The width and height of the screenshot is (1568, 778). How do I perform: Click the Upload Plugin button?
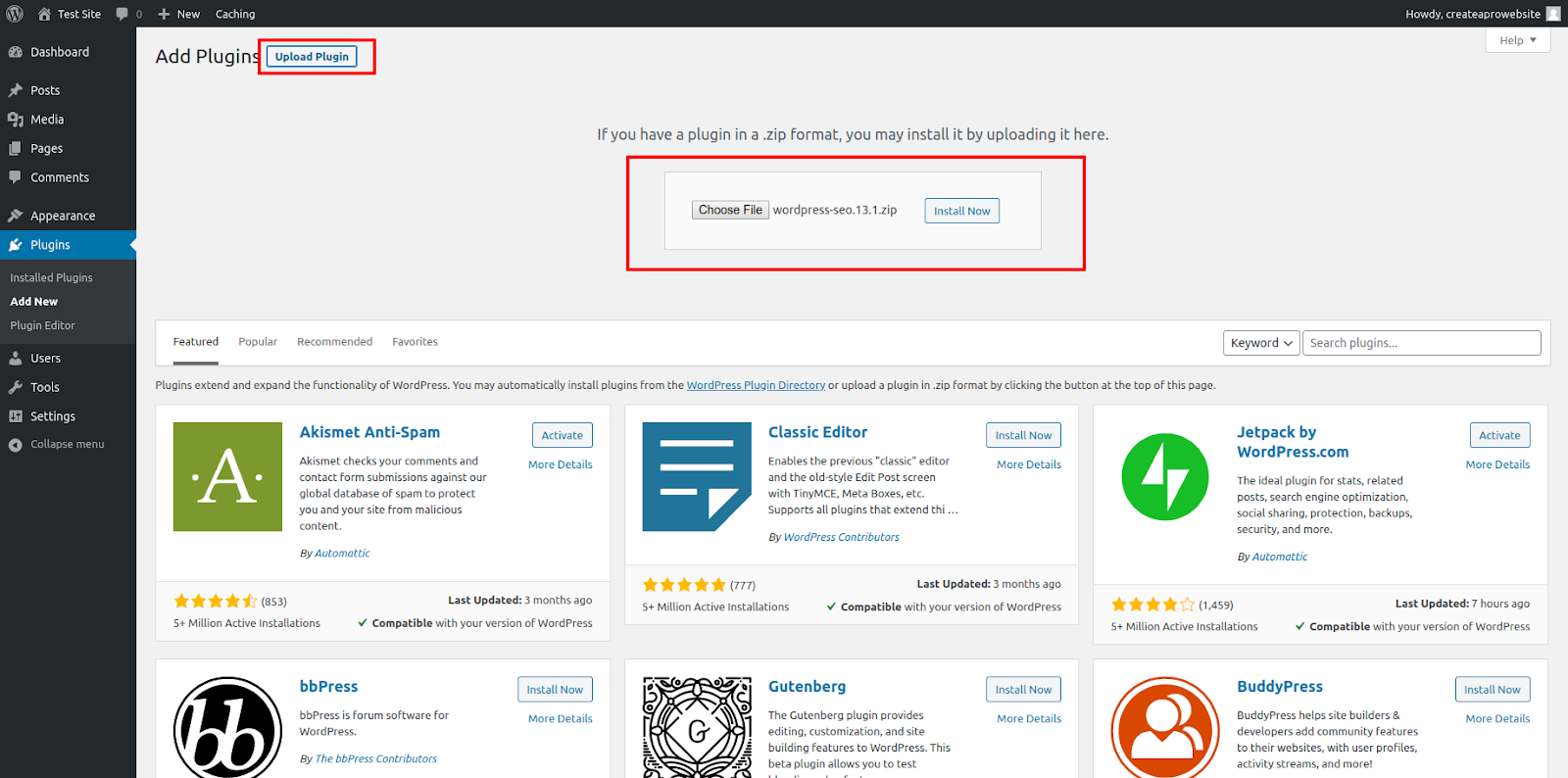[312, 57]
